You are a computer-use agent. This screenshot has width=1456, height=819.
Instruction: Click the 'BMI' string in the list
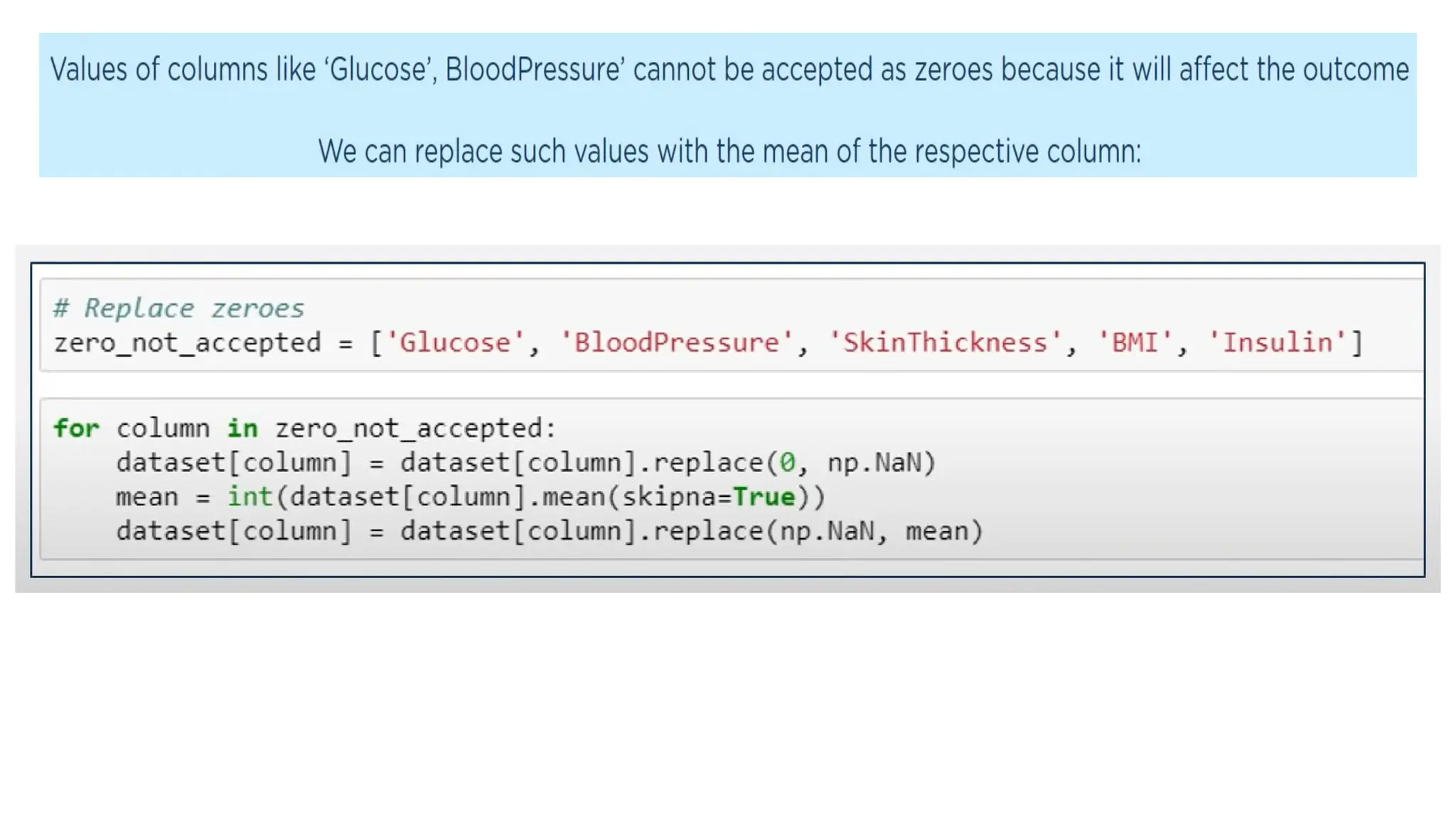click(1135, 343)
